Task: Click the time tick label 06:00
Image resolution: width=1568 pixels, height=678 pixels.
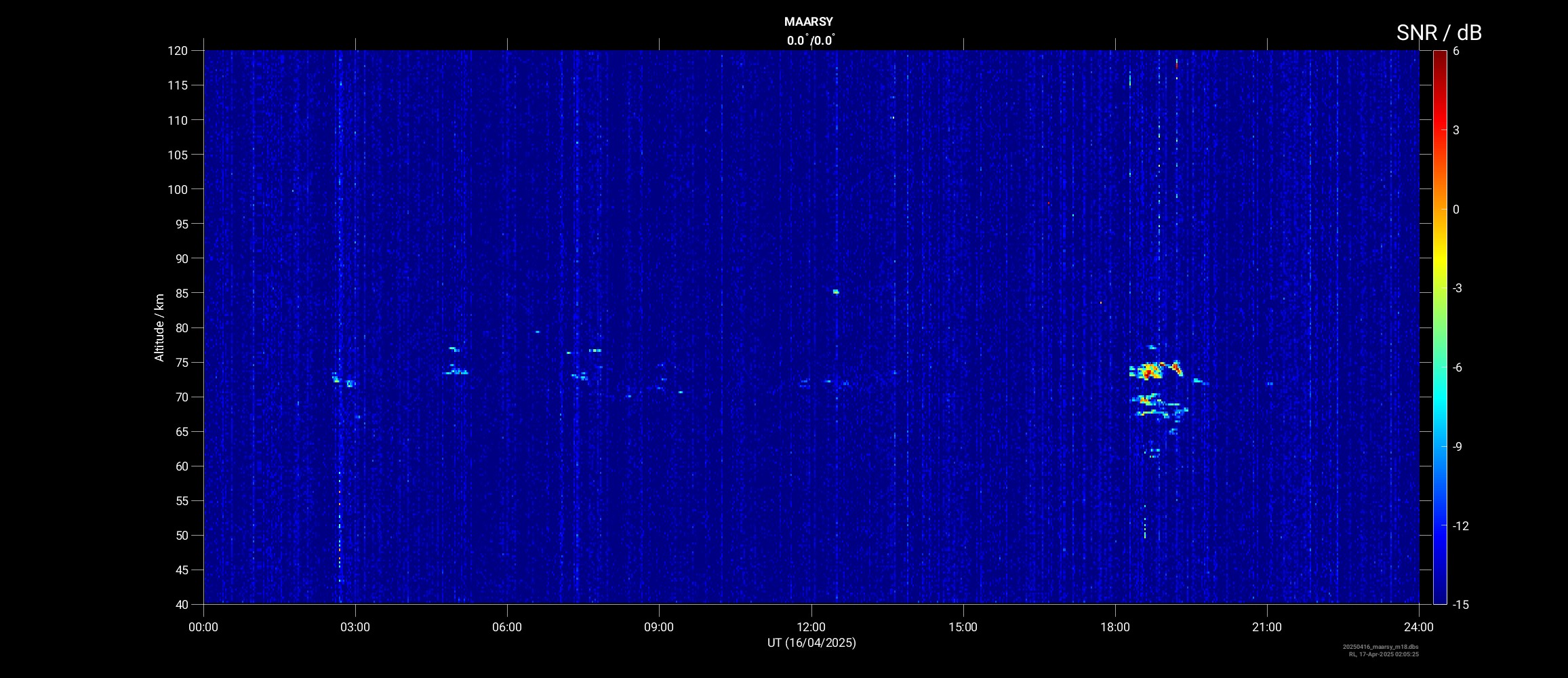Action: [x=507, y=627]
